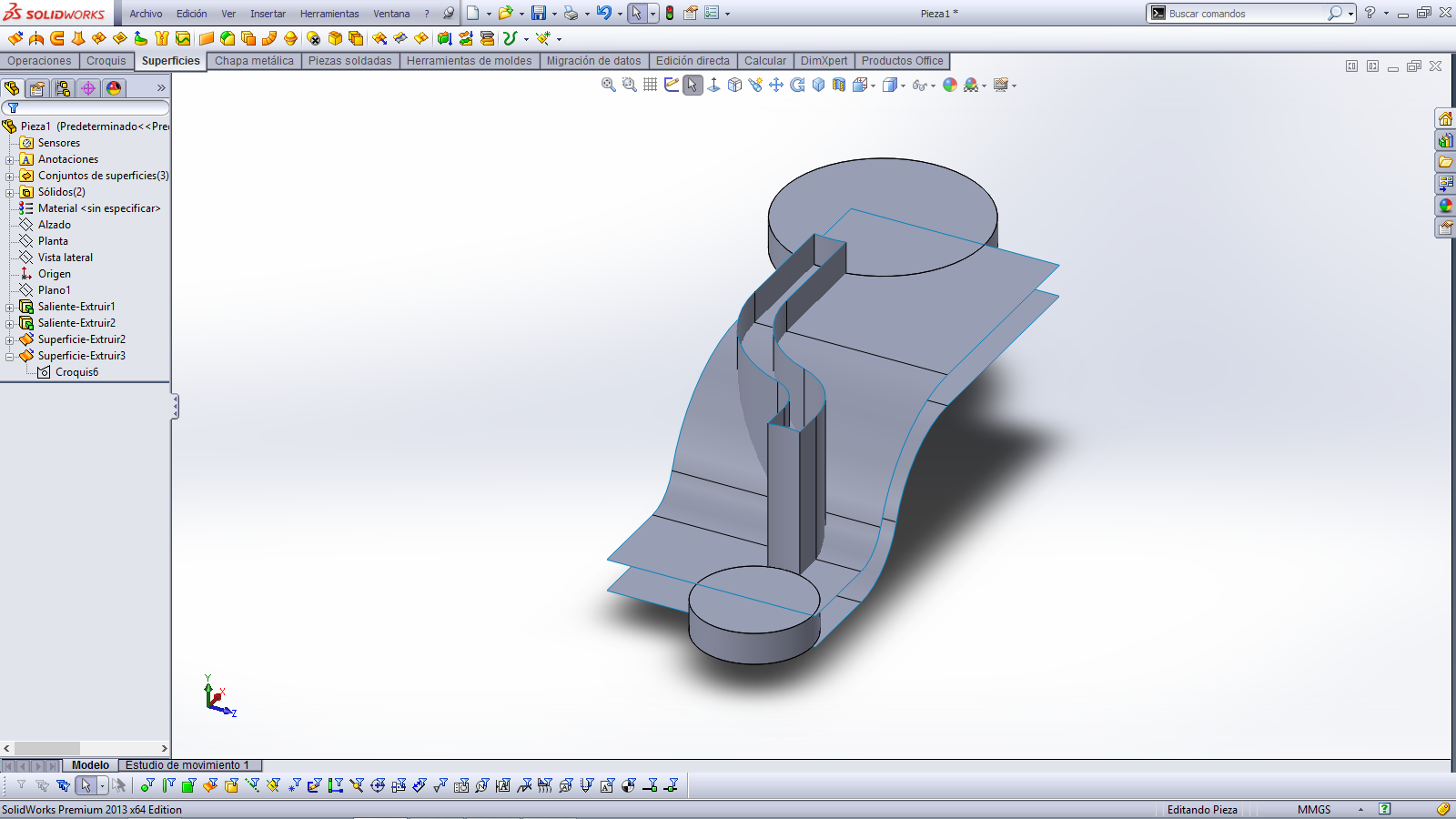Viewport: 1456px width, 819px height.
Task: Click the Fill Surface icon in the Superficies toolbar
Action: [x=119, y=38]
